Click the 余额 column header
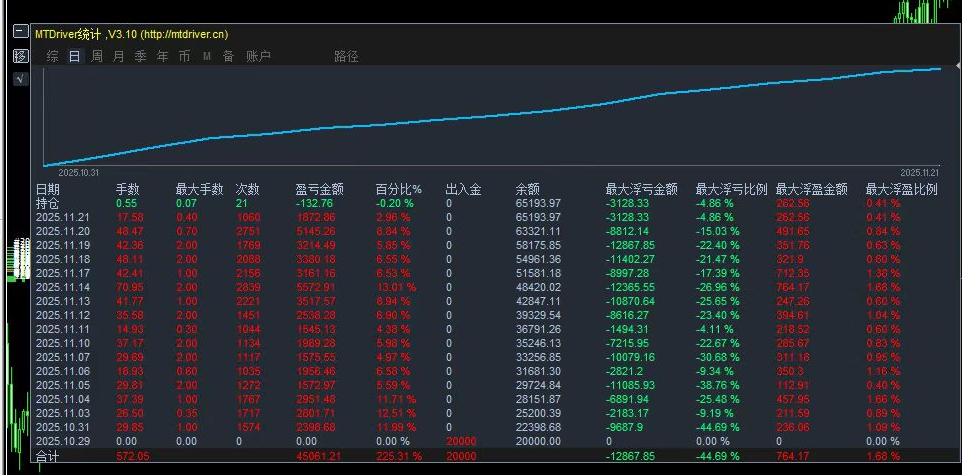970x476 pixels. pos(528,189)
